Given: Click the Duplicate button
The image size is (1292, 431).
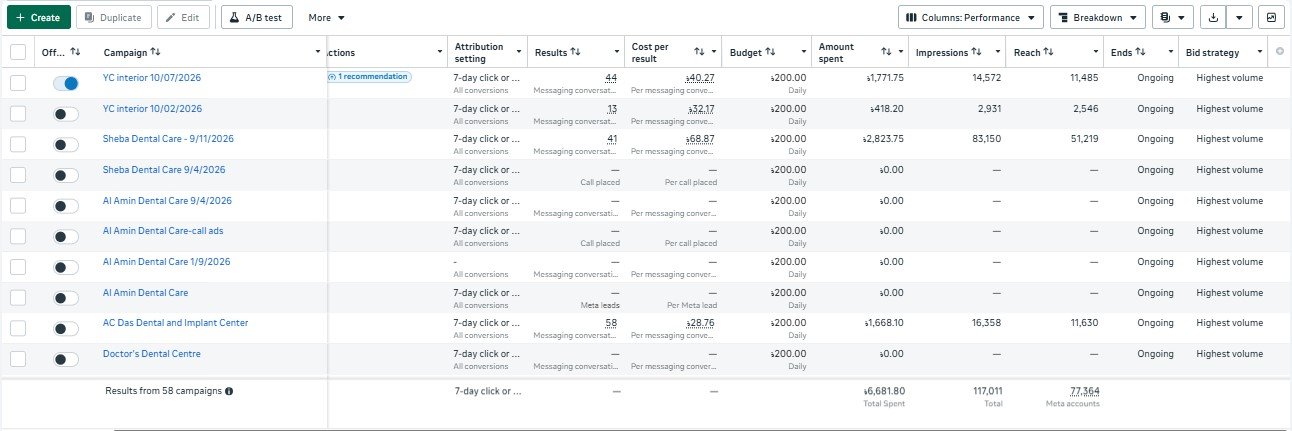Looking at the screenshot, I should tap(115, 17).
